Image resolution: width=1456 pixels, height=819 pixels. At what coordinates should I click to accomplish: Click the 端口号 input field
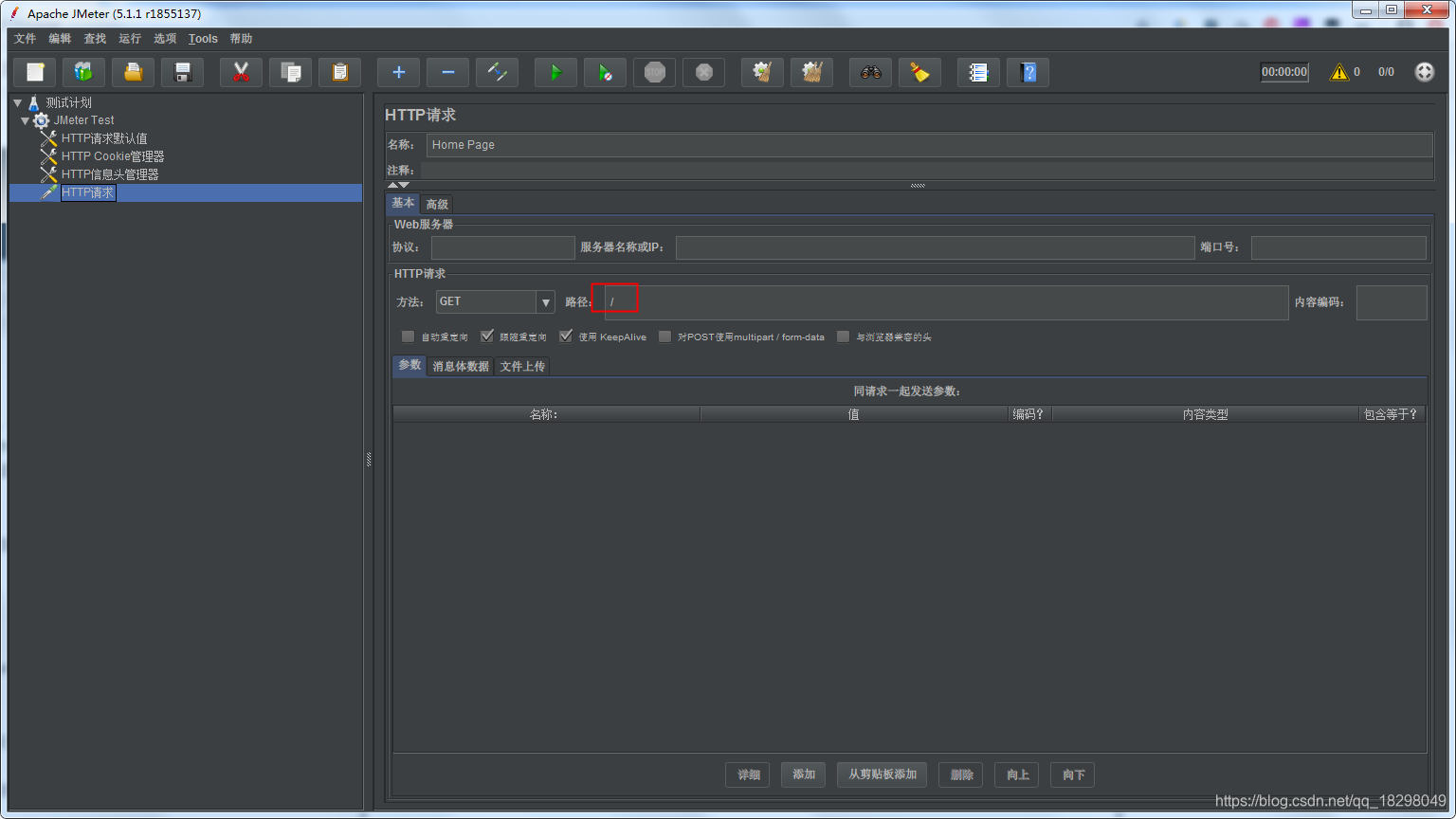[1338, 247]
